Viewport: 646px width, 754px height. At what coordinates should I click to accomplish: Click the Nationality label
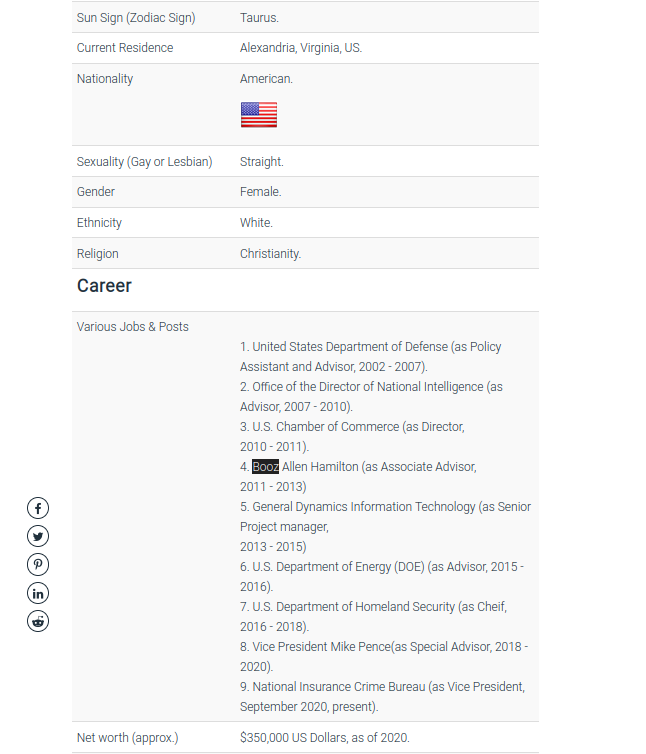(x=105, y=79)
